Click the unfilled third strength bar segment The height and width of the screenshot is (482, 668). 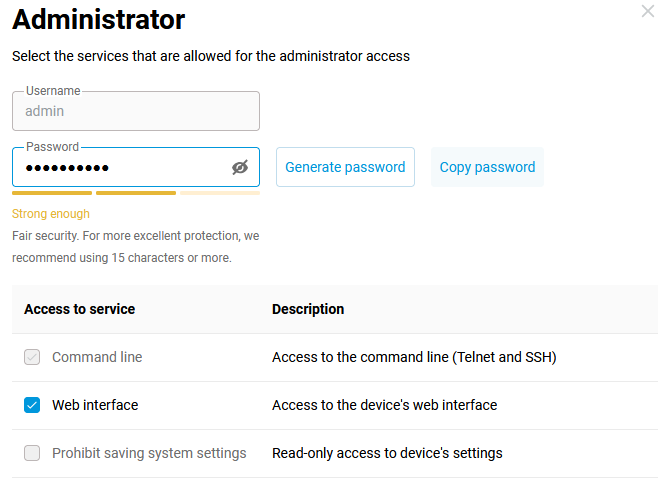219,193
